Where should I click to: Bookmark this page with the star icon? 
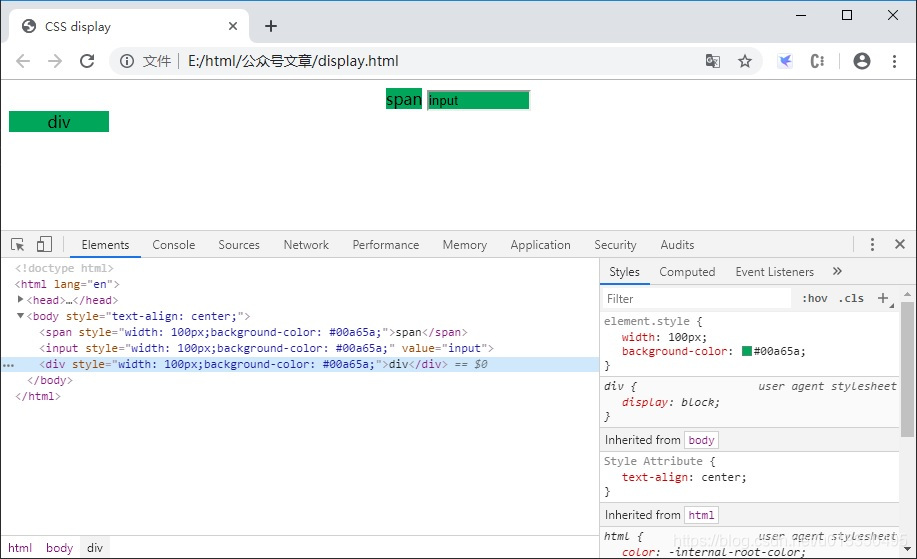coord(744,61)
